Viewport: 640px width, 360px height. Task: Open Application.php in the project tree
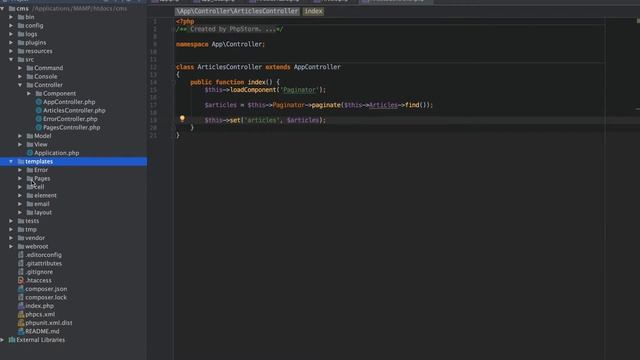coord(56,153)
